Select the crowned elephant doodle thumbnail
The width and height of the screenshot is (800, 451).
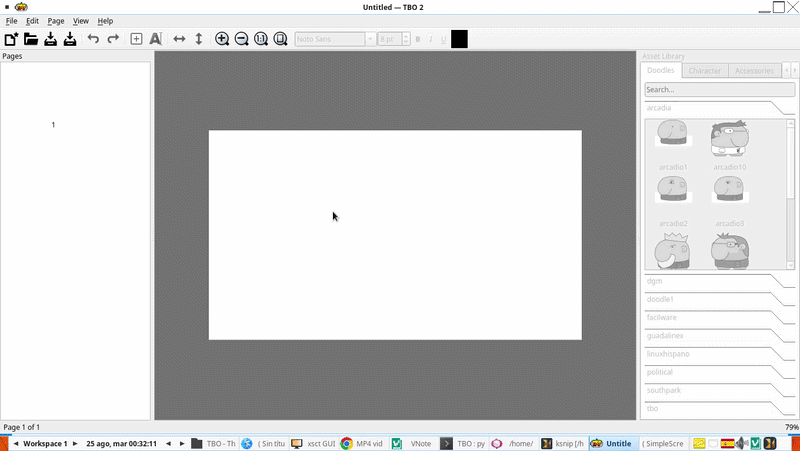coord(673,250)
